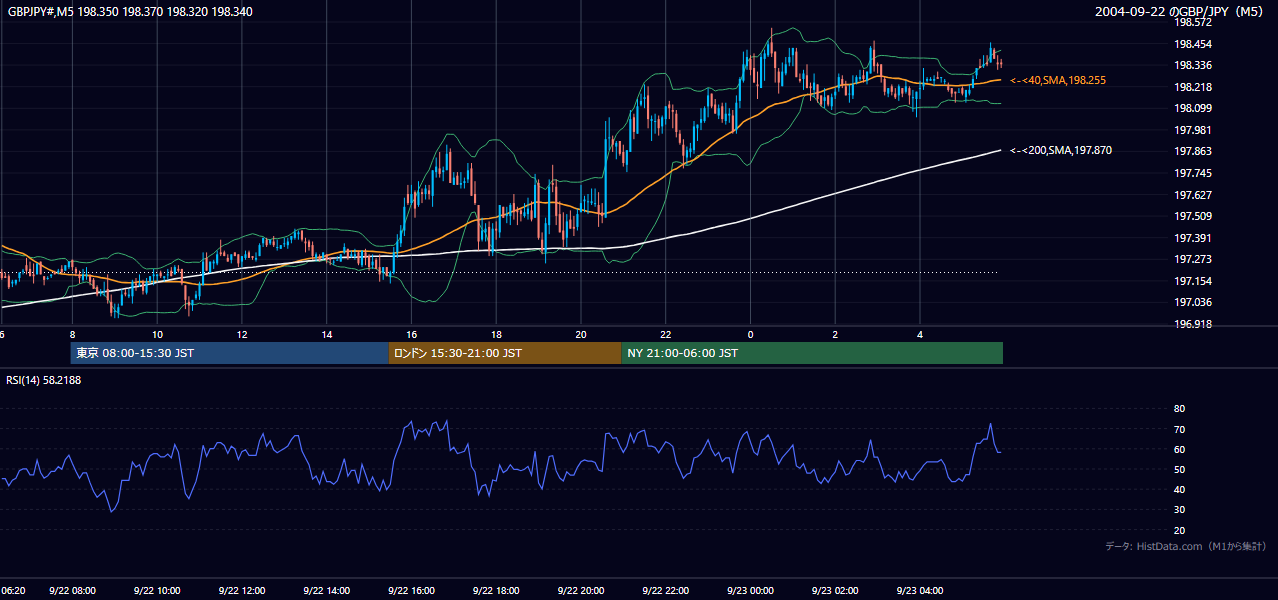Click hour 14 on the price chart time axis
The height and width of the screenshot is (600, 1278).
(x=327, y=334)
